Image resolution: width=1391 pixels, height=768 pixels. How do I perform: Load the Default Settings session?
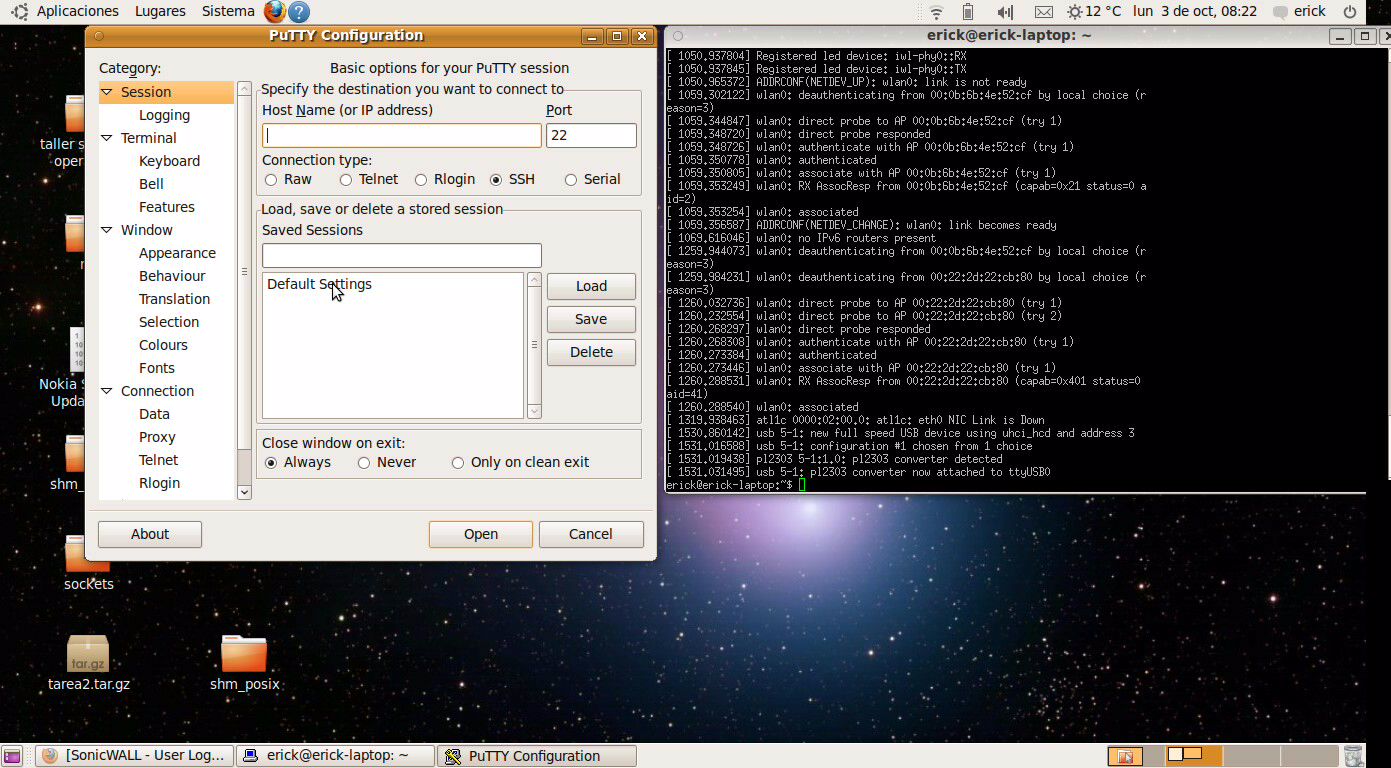tap(591, 286)
